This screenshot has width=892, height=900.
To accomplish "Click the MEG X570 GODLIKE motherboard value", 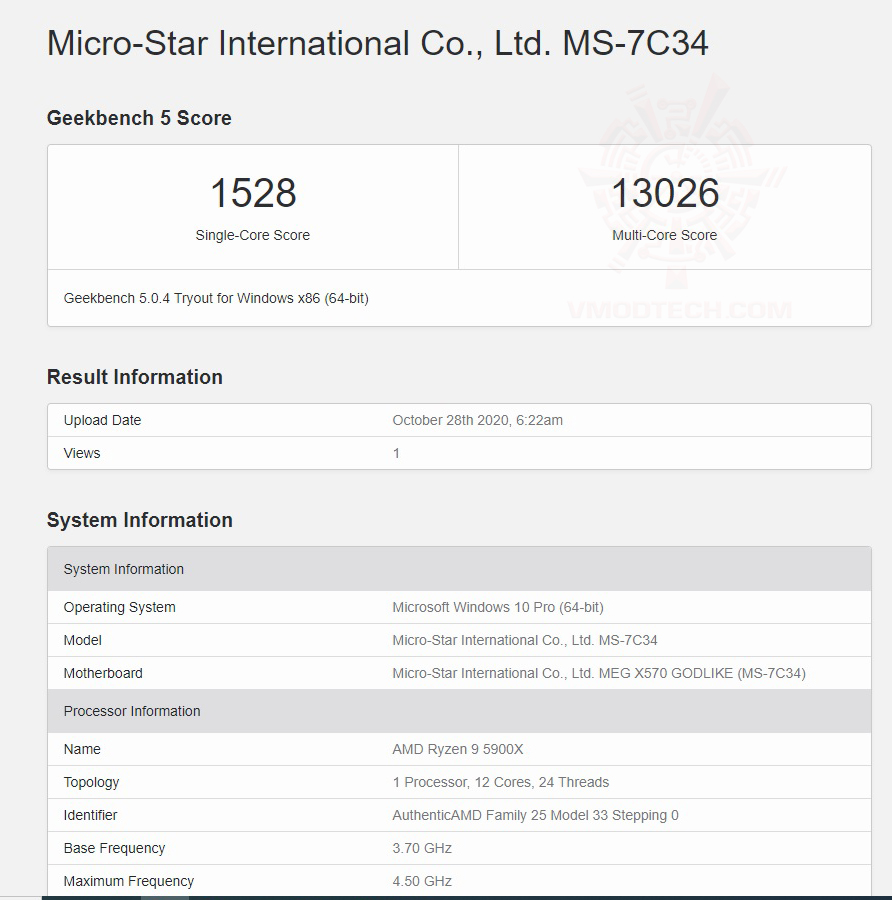I will [x=599, y=673].
